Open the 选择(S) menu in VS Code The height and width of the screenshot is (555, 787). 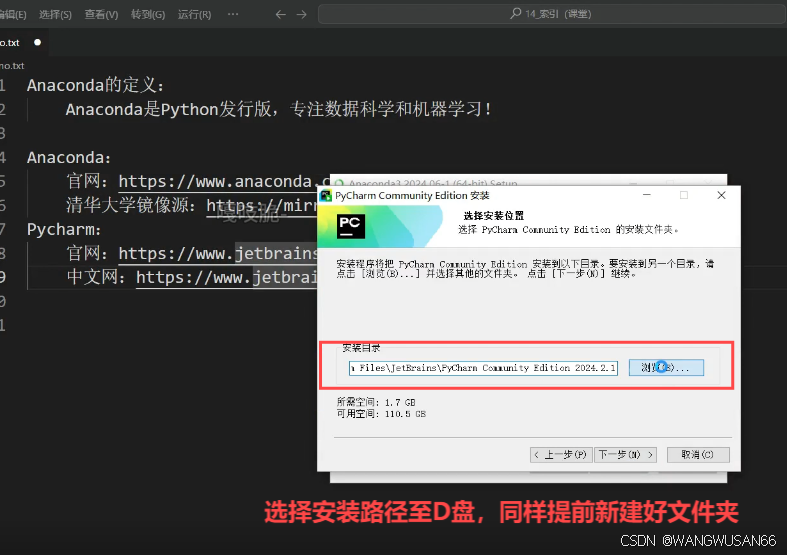click(x=55, y=15)
